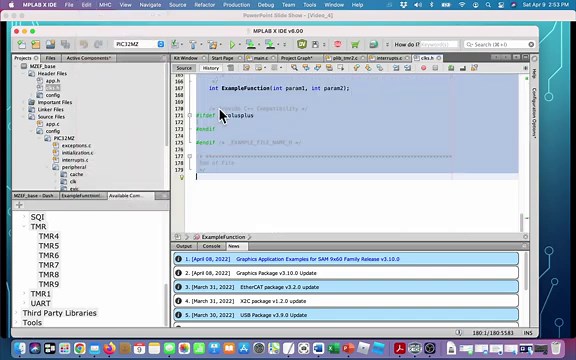Screen dimensions: 576x360
Task: Open EtherCAT package v3.2.0 update news
Action: pos(346,287)
